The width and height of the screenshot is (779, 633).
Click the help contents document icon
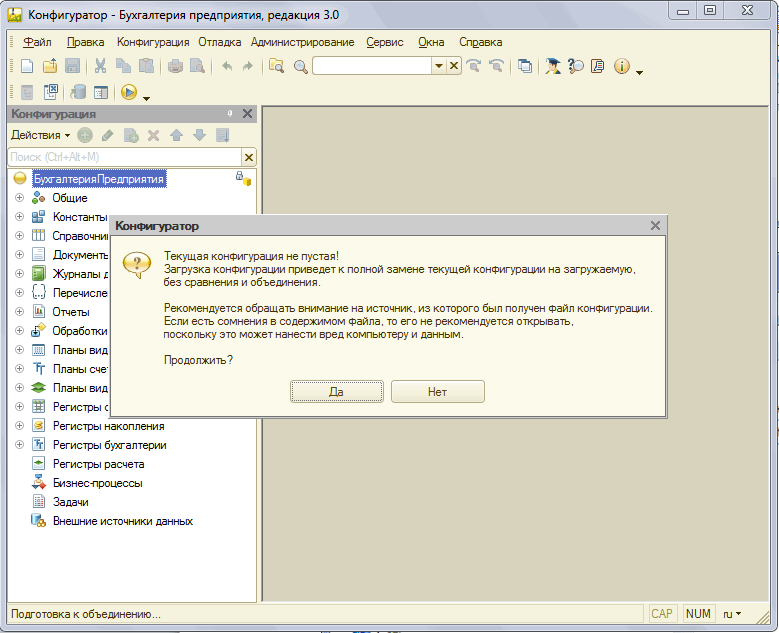(598, 66)
